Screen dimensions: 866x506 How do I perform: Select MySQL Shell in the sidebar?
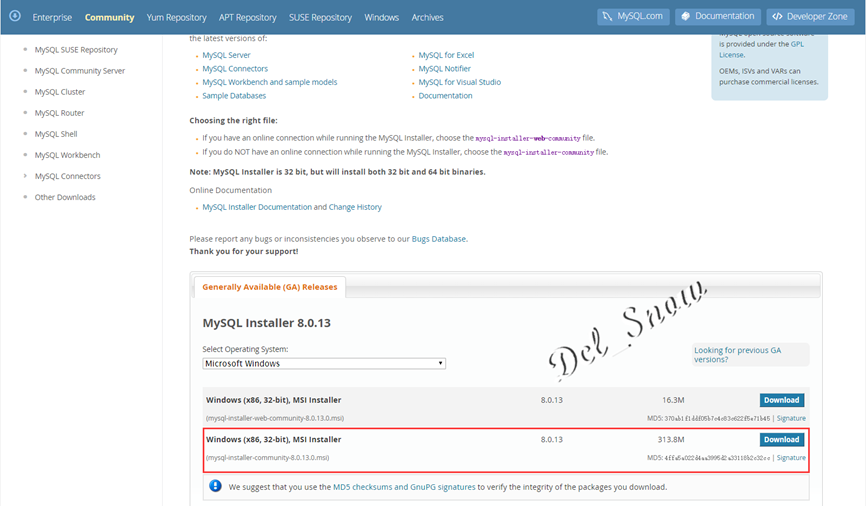[x=56, y=134]
